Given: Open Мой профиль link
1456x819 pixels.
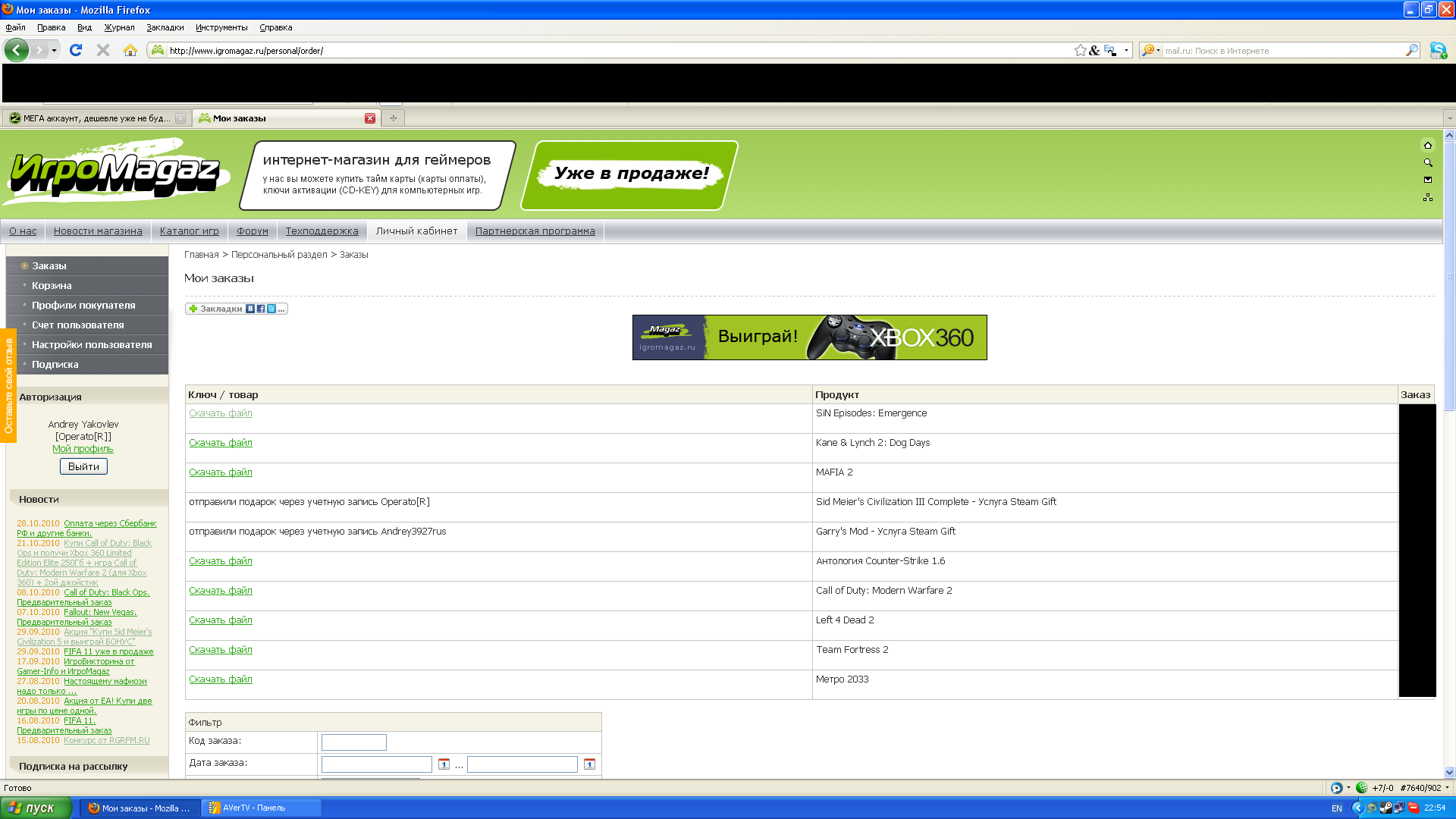Looking at the screenshot, I should tap(83, 449).
